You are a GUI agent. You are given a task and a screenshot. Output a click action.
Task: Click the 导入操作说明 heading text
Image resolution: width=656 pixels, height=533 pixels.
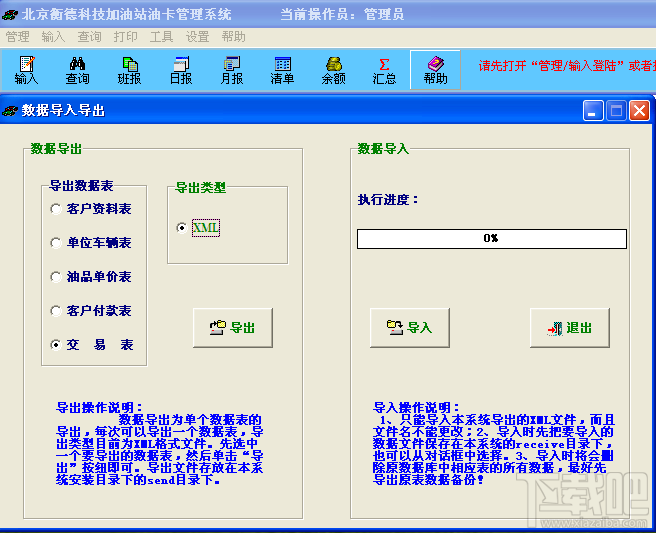[416, 407]
